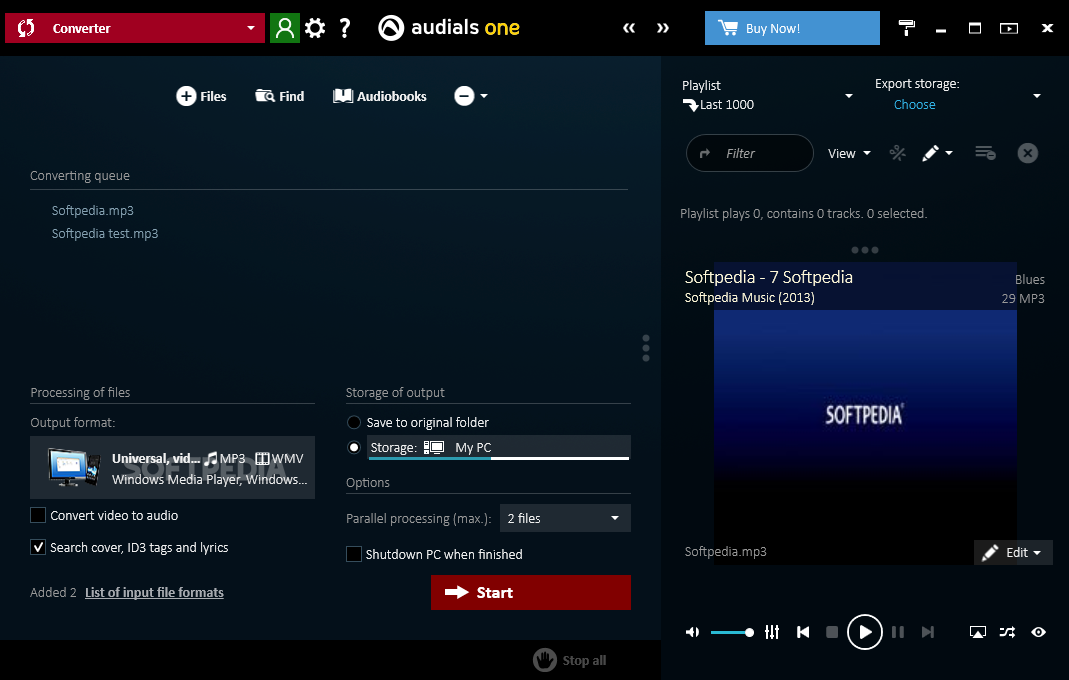Click the navigate forward double-arrow

point(663,28)
